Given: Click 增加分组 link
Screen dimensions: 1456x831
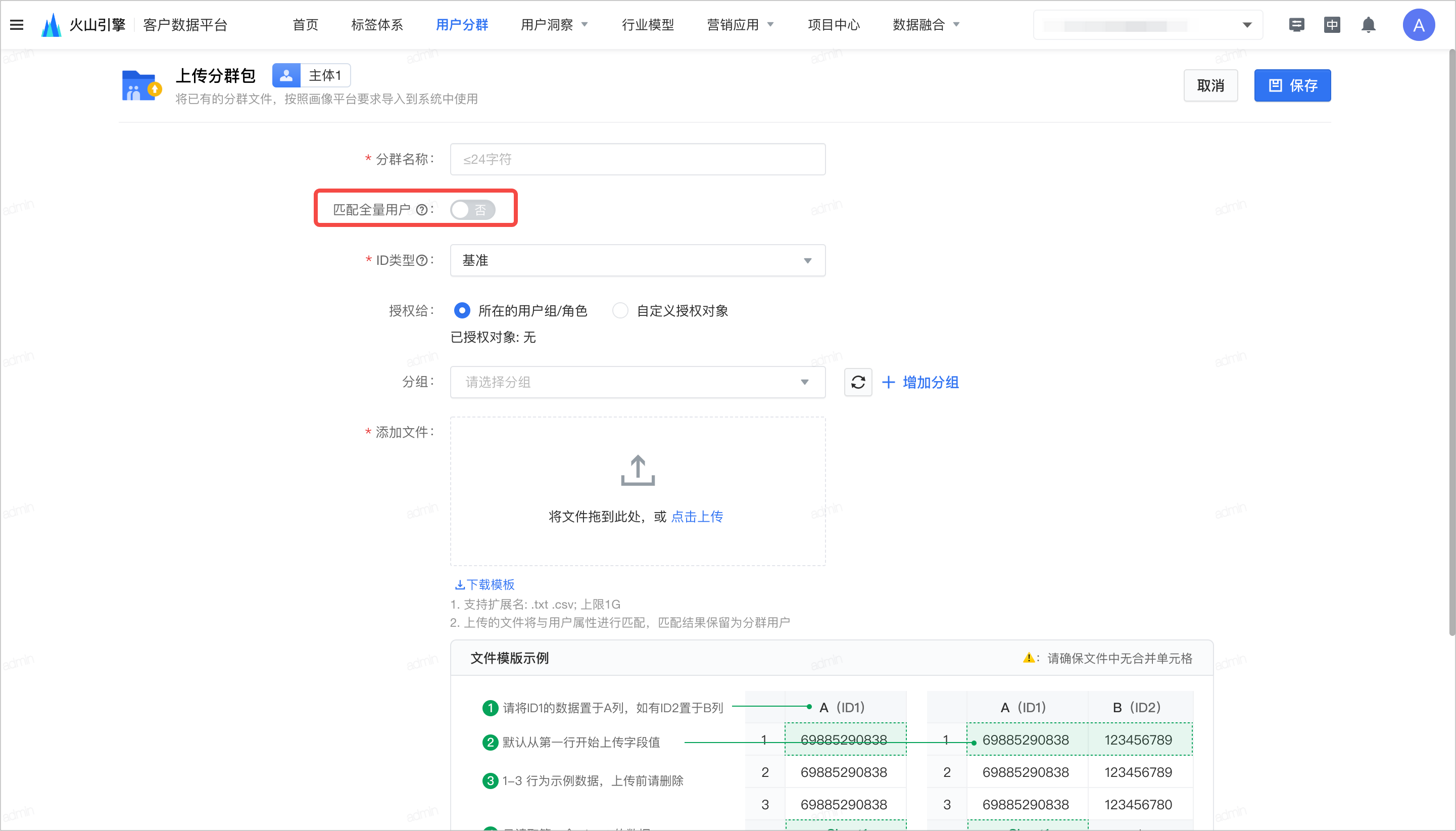Looking at the screenshot, I should pos(920,382).
